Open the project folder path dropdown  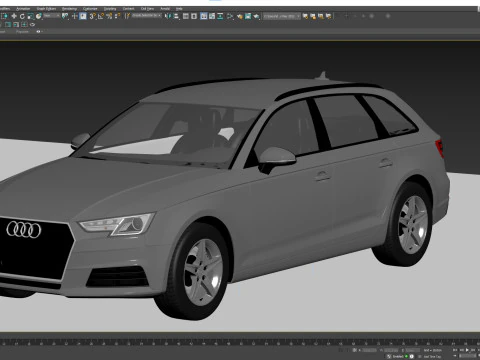point(282,16)
